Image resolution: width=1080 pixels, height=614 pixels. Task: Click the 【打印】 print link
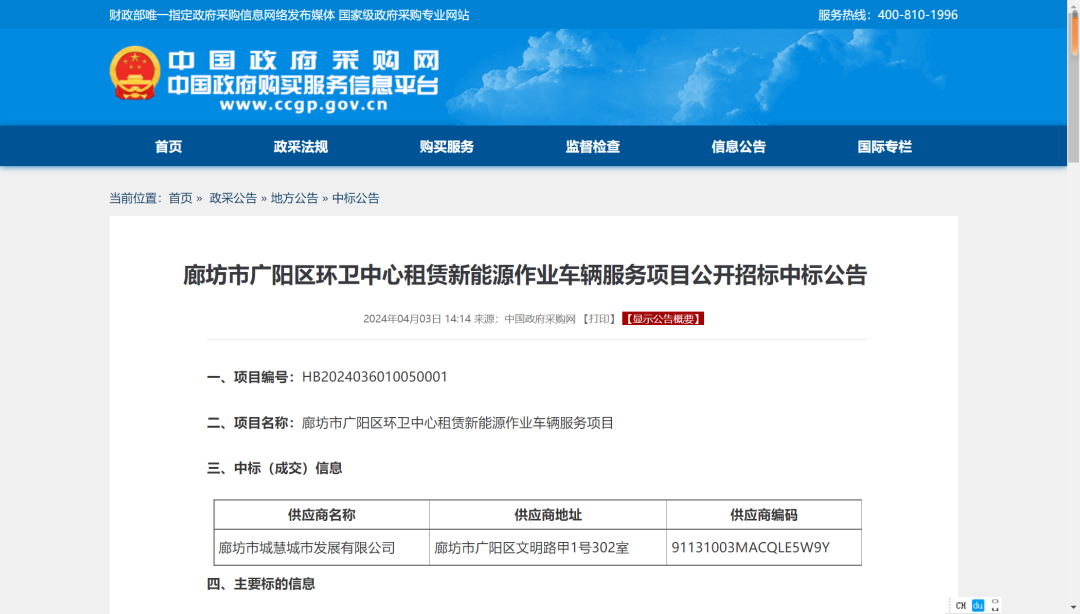[x=599, y=319]
